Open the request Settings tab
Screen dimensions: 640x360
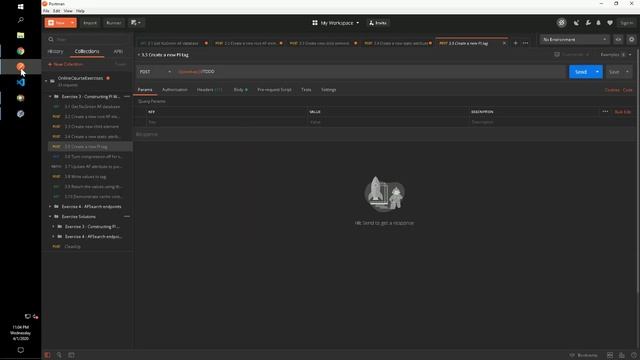329,90
